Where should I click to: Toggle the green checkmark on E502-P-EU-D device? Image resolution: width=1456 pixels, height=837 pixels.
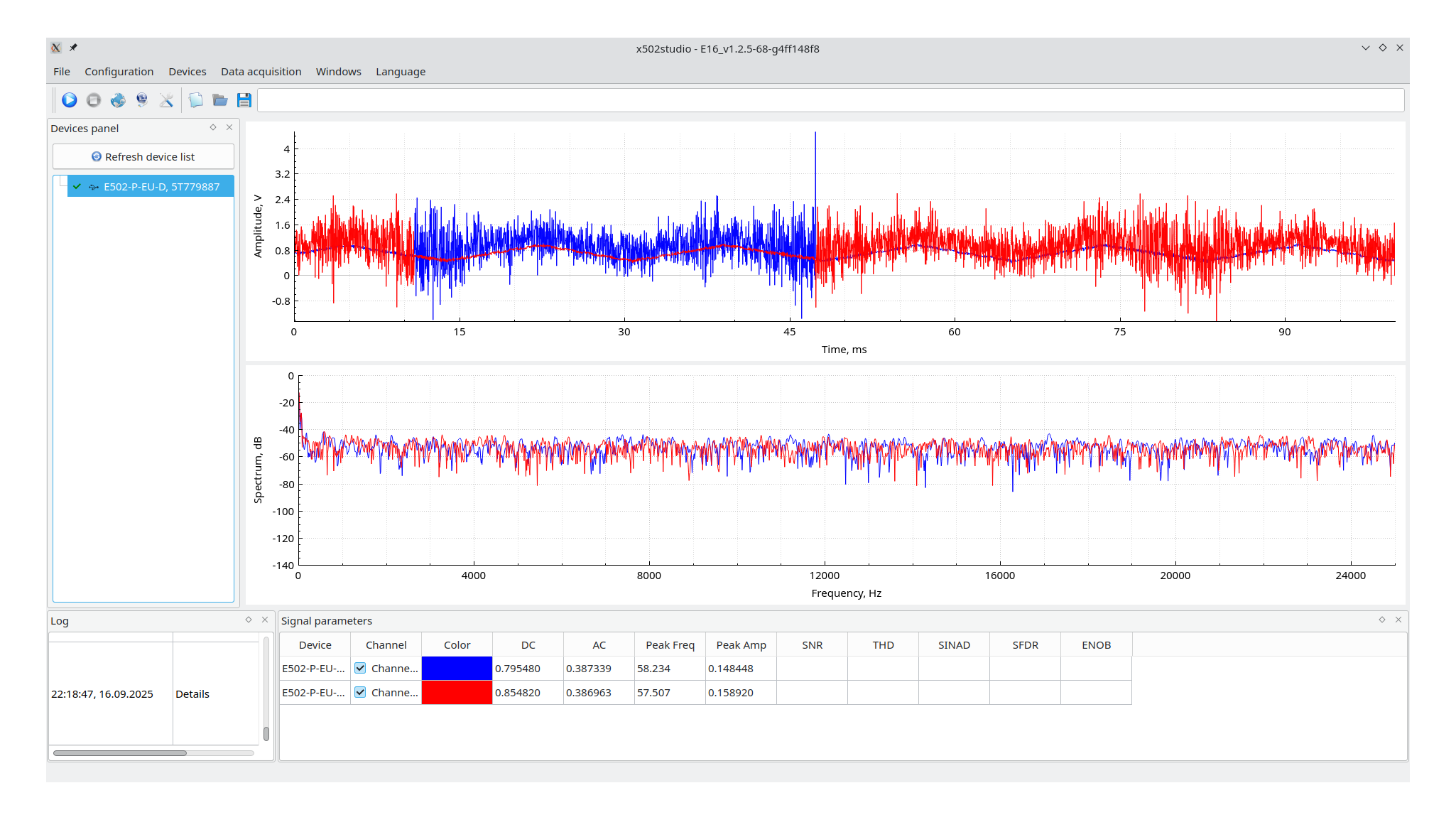click(x=77, y=187)
